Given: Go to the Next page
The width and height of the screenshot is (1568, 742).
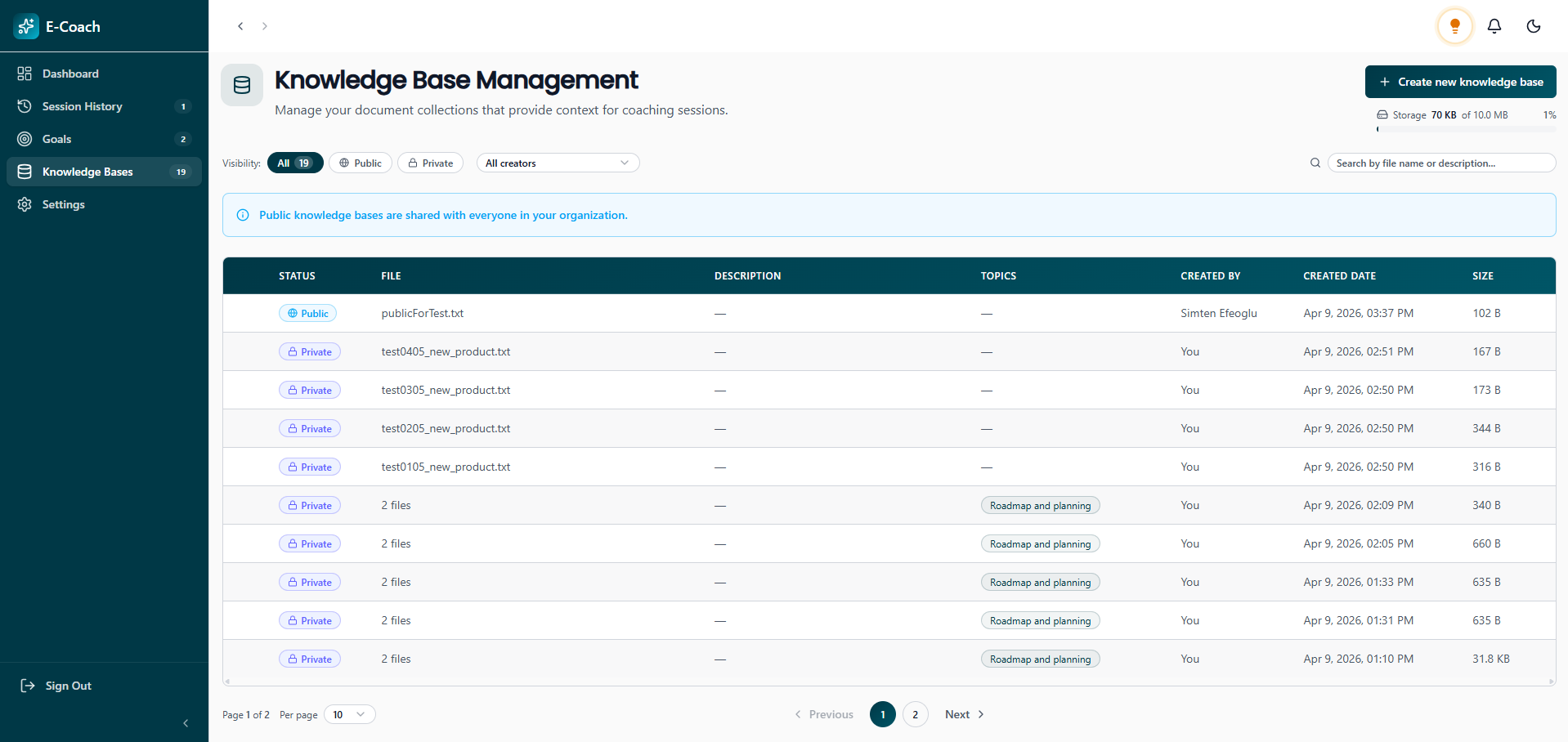Looking at the screenshot, I should click(x=965, y=714).
